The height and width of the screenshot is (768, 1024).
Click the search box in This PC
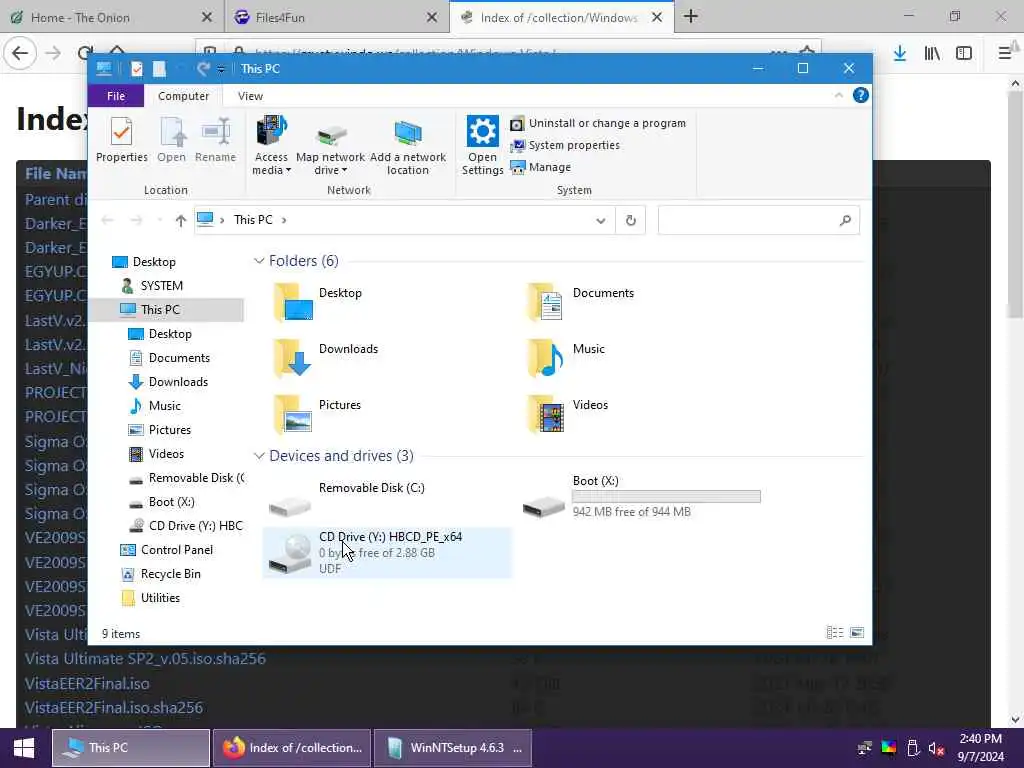click(x=758, y=220)
